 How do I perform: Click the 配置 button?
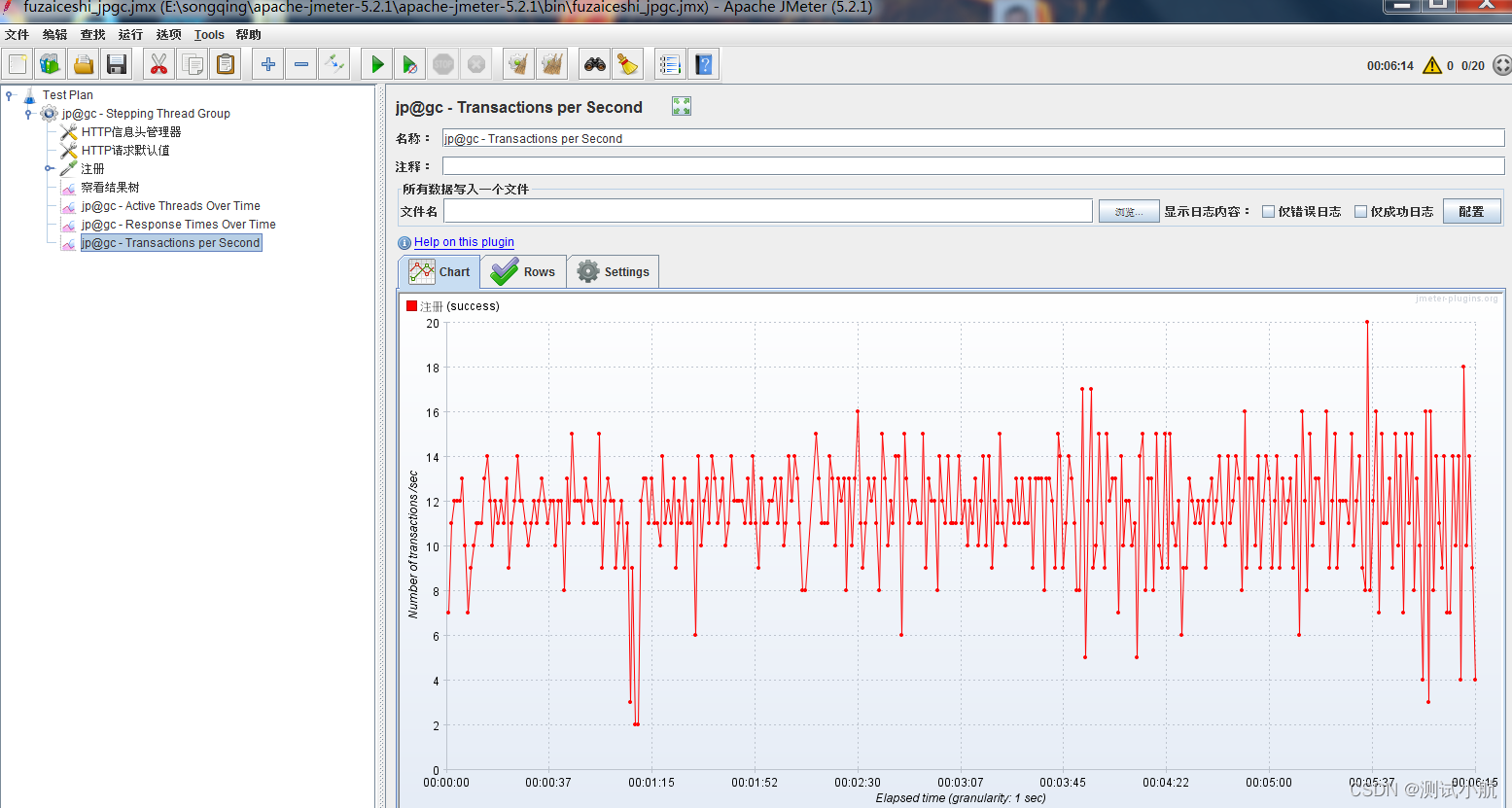coord(1471,212)
